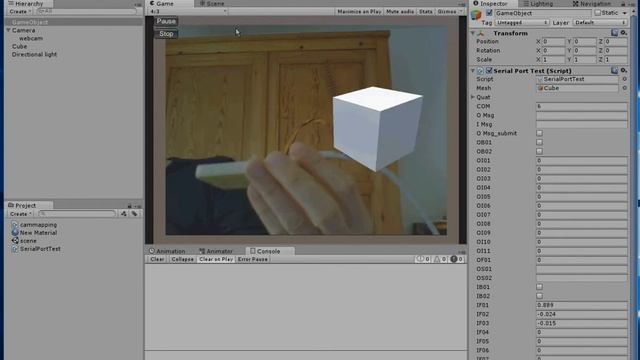This screenshot has height=360, width=640.
Task: Open 4:3 aspect ratio dropdown
Action: pos(188,12)
